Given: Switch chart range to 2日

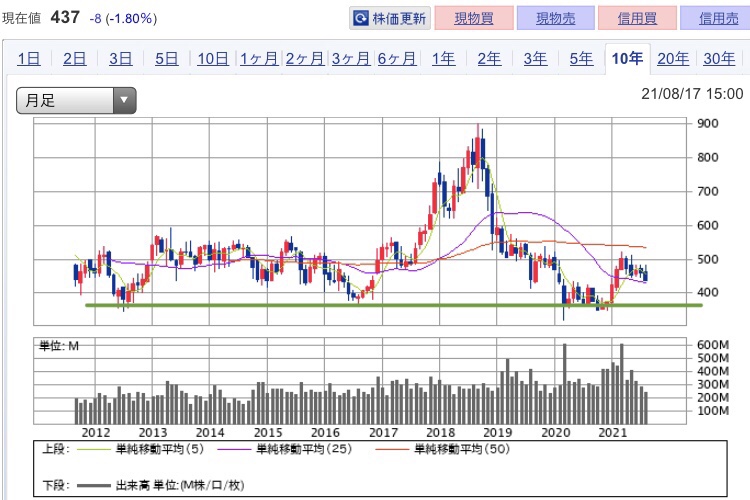Looking at the screenshot, I should (75, 59).
